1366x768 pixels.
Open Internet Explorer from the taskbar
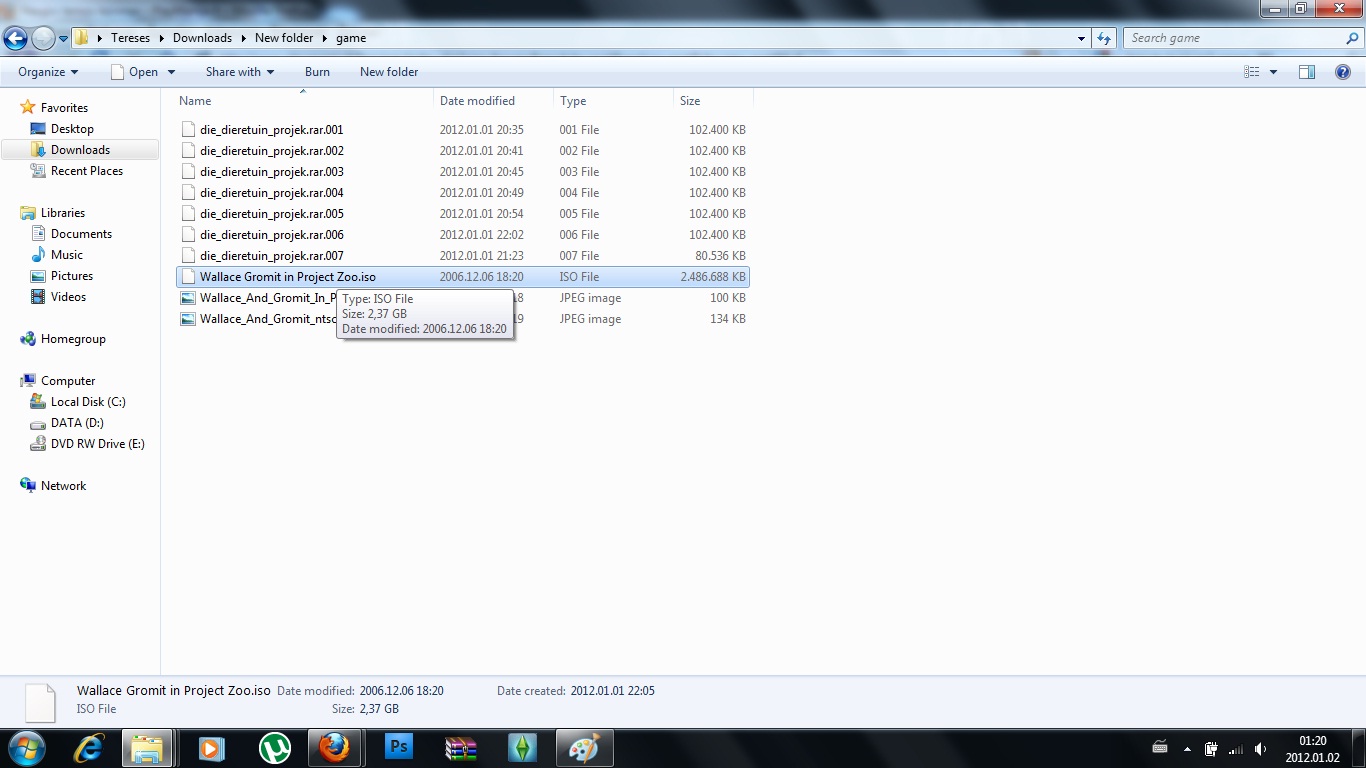point(89,748)
